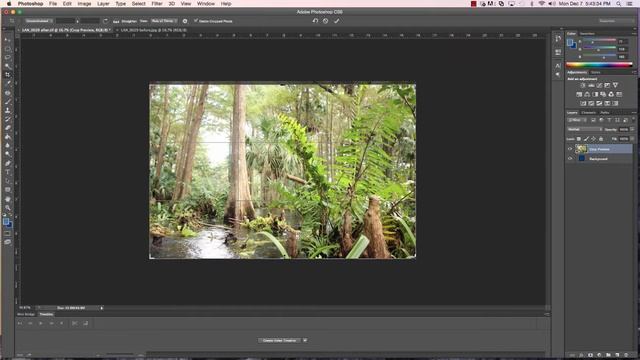Open the Apple menu
This screenshot has width=640, height=360.
(x=9, y=4)
